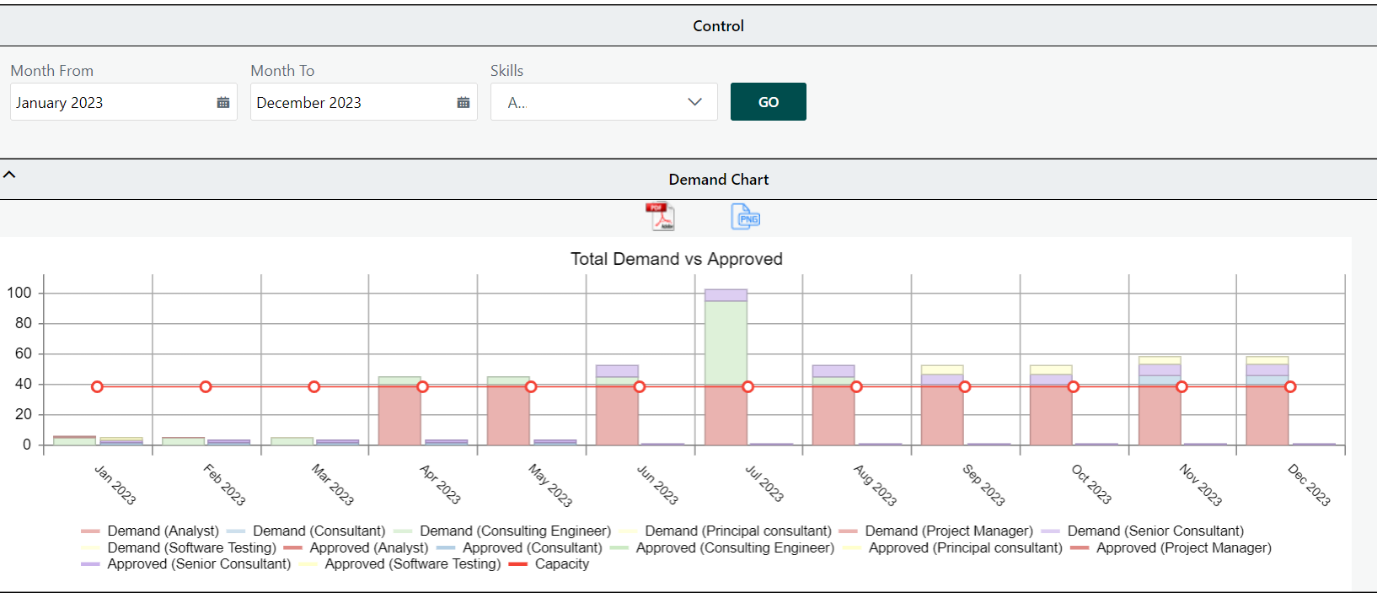Toggle Approved (Principal consultant) legend item
This screenshot has height=593, width=1377.
(953, 548)
